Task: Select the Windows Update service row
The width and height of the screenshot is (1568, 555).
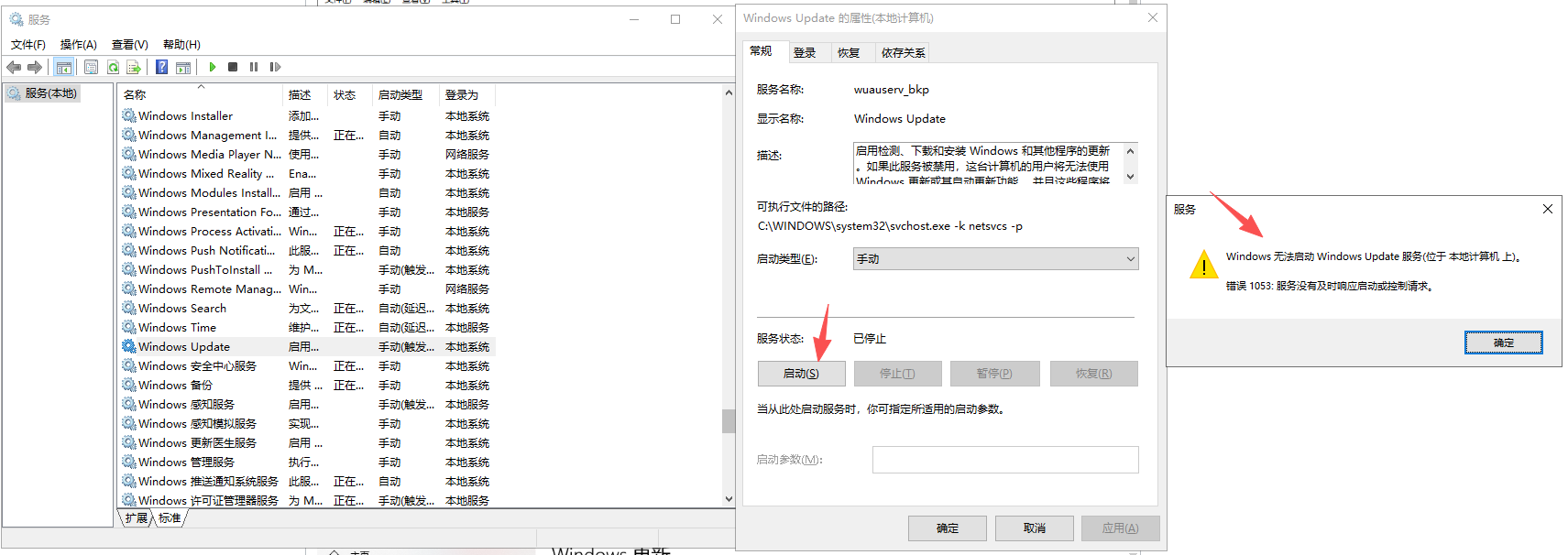Action: (308, 346)
